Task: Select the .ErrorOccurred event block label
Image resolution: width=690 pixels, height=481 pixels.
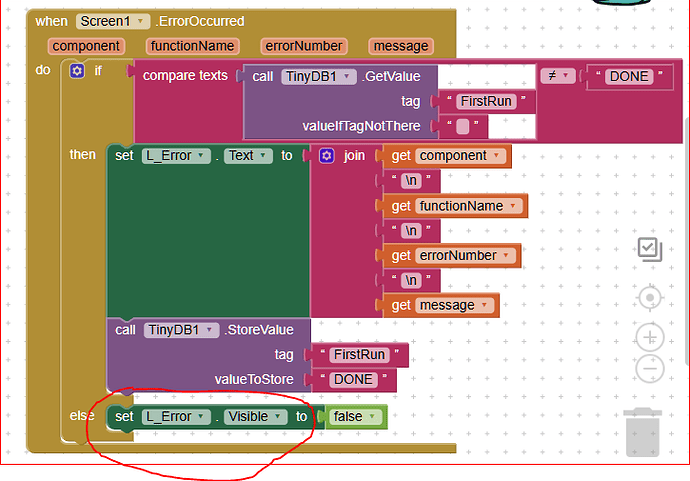Action: [x=199, y=21]
